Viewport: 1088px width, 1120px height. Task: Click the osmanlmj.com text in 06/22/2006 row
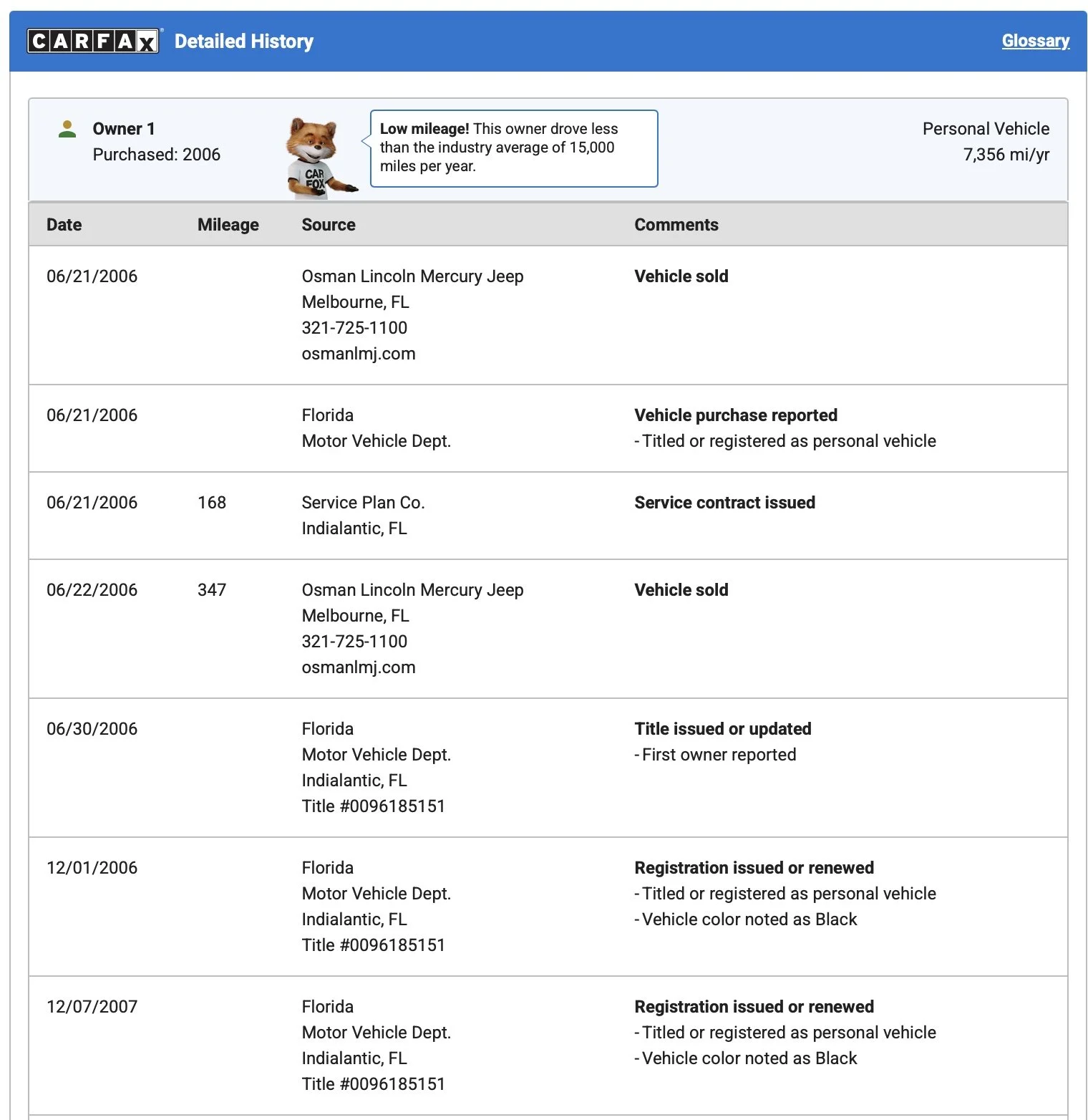[359, 667]
